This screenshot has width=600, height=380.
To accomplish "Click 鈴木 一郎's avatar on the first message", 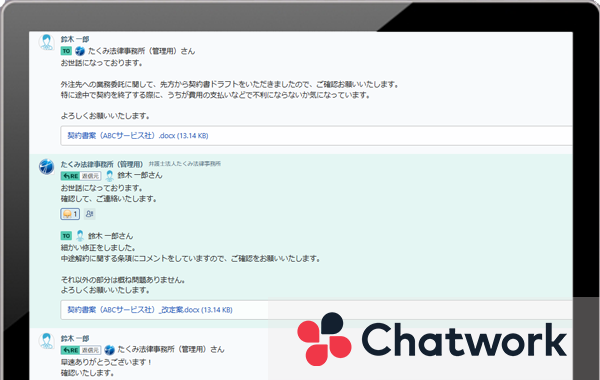I will coord(47,42).
